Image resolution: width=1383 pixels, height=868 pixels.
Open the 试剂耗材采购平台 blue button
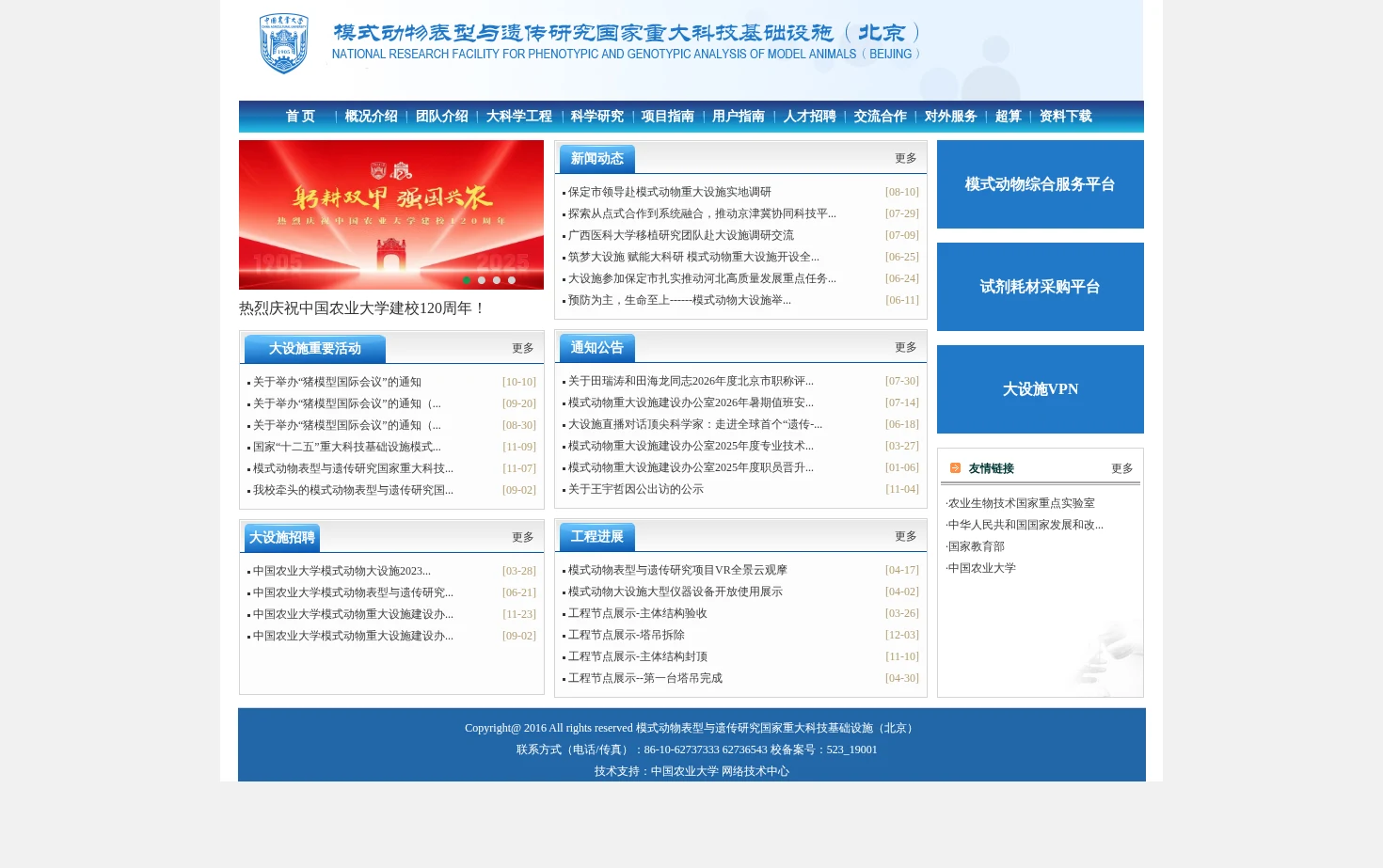tap(1041, 287)
